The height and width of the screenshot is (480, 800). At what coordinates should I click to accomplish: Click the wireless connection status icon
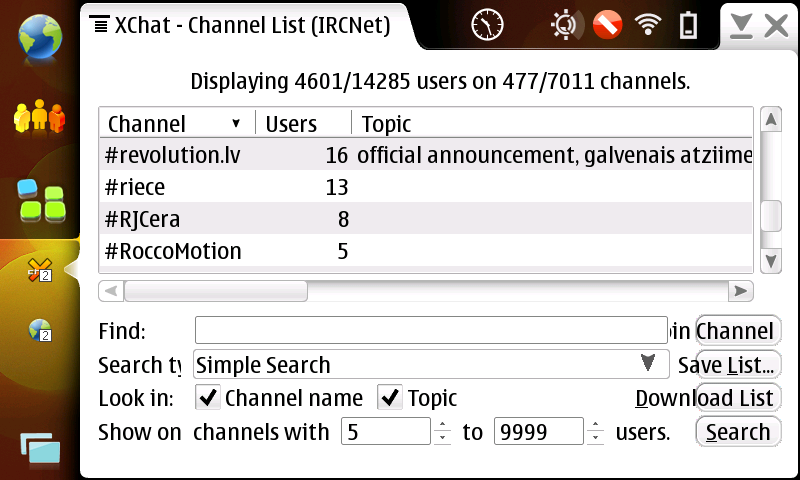(648, 24)
